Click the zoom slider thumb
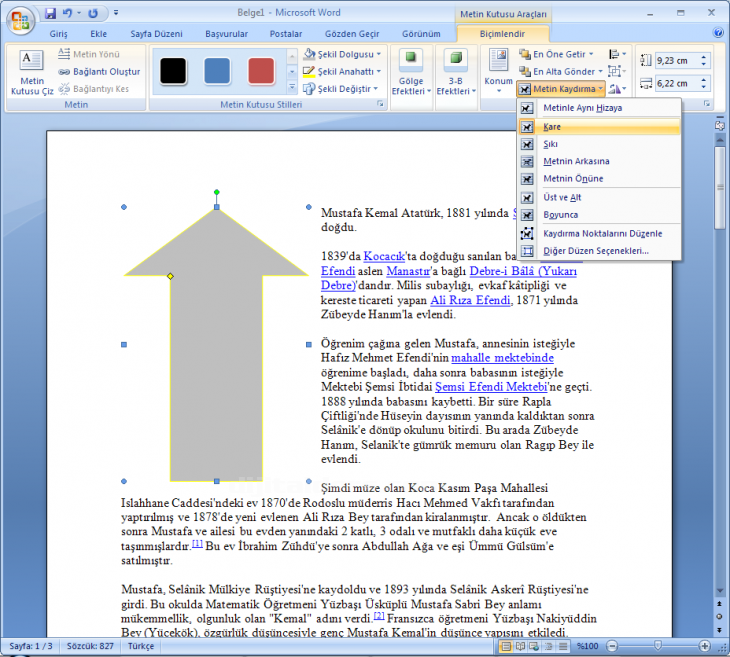 [657, 645]
